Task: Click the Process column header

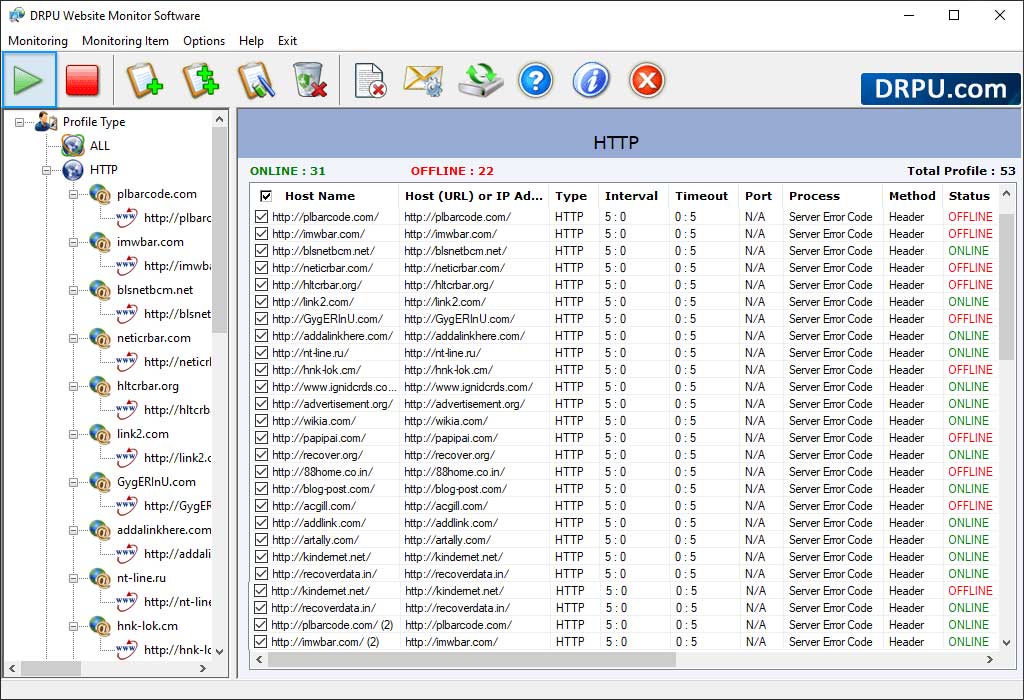Action: [814, 196]
